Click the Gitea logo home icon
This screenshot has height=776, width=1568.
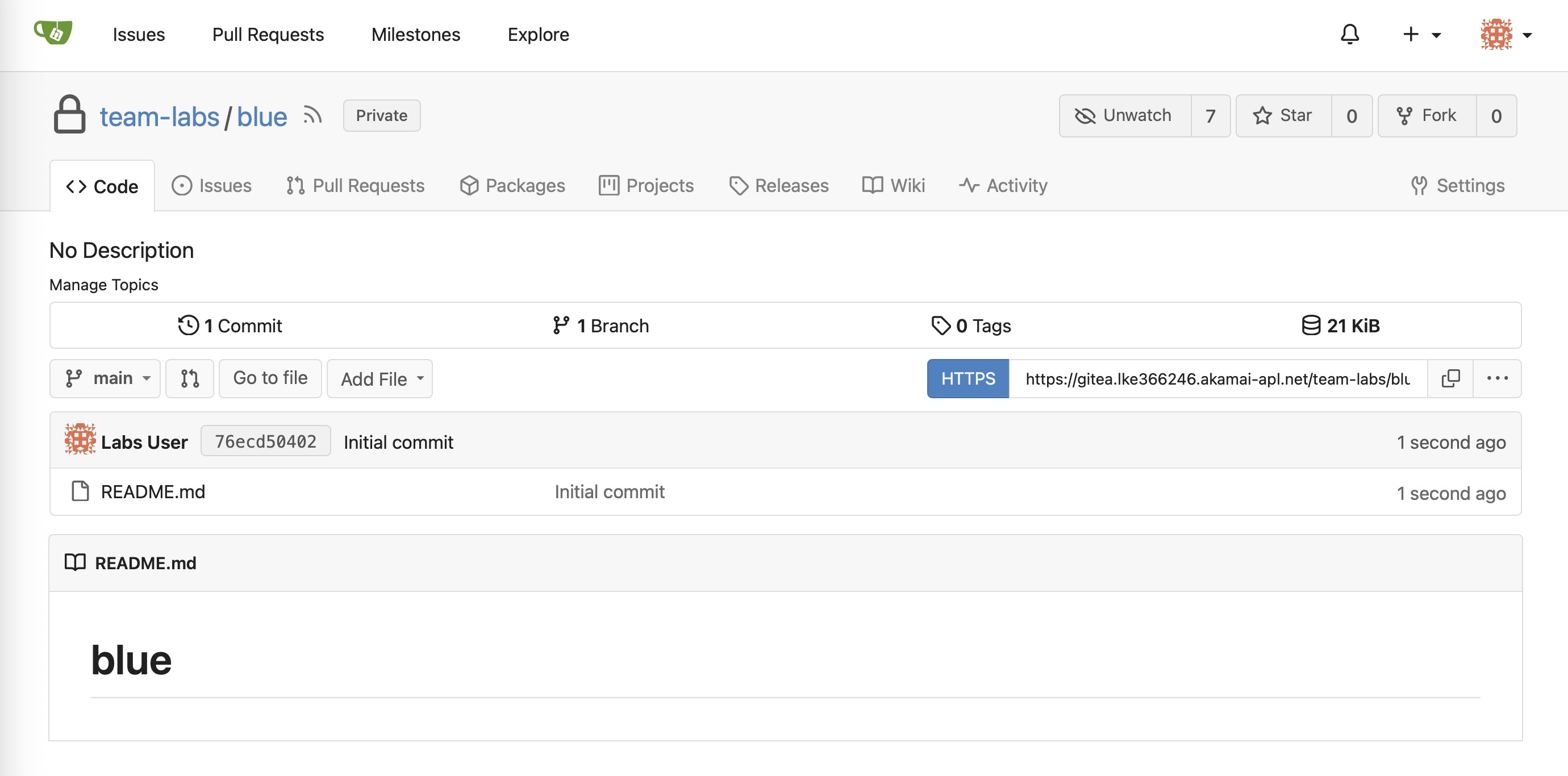53,34
